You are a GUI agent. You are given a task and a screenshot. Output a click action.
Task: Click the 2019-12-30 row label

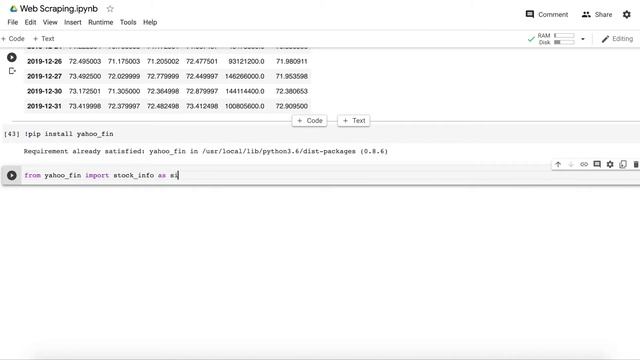(x=44, y=91)
